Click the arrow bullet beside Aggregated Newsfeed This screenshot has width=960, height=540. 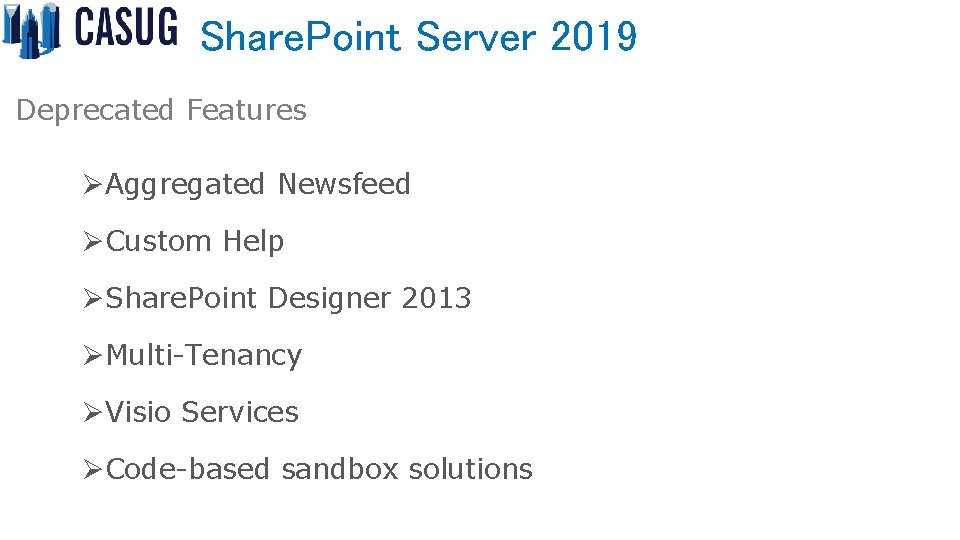click(92, 184)
